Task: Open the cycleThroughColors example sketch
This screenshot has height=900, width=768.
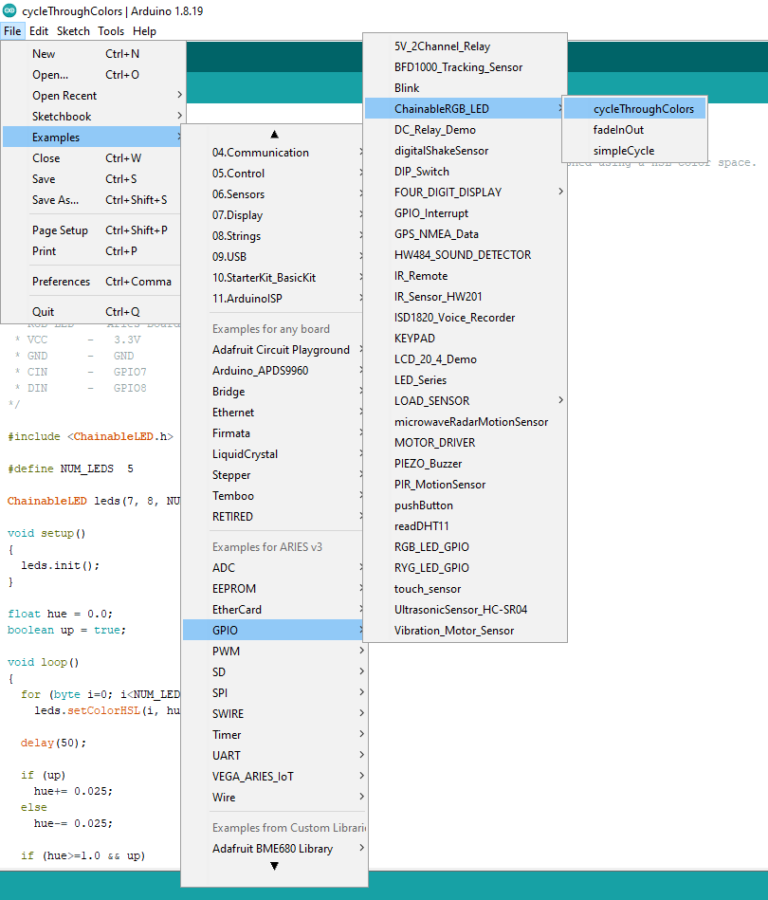Action: (643, 109)
